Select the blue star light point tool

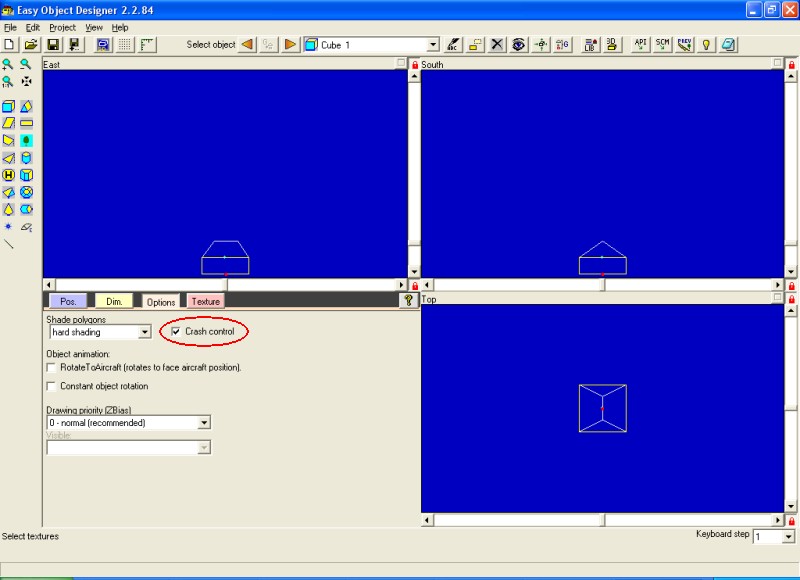[8, 226]
